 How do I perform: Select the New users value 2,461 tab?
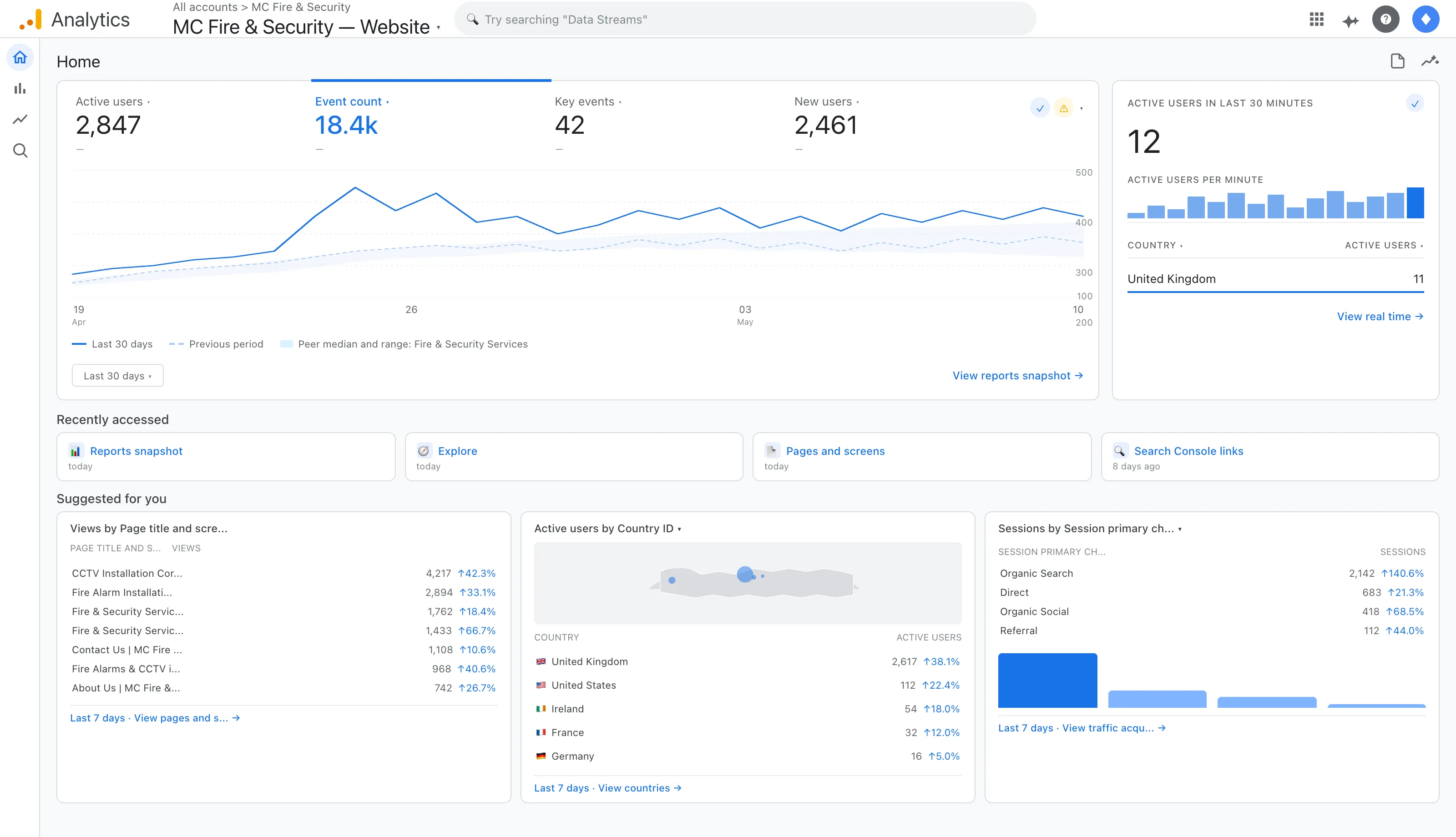[825, 125]
